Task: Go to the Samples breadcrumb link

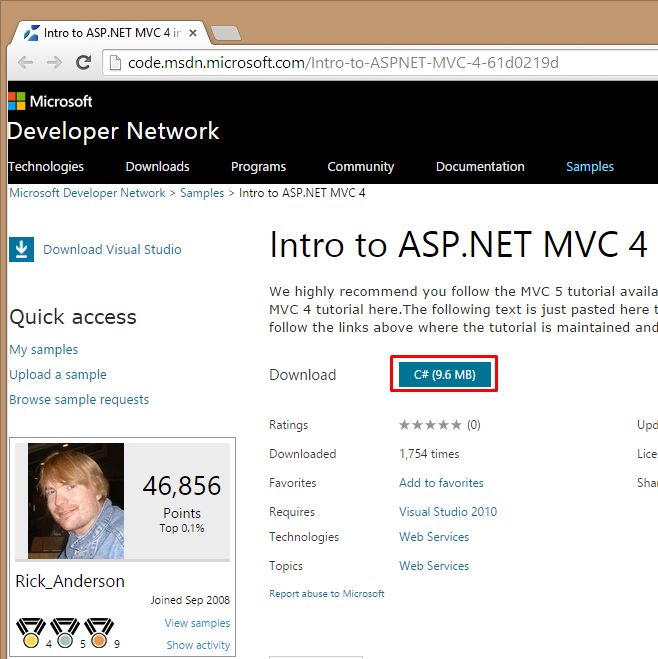Action: (x=202, y=193)
